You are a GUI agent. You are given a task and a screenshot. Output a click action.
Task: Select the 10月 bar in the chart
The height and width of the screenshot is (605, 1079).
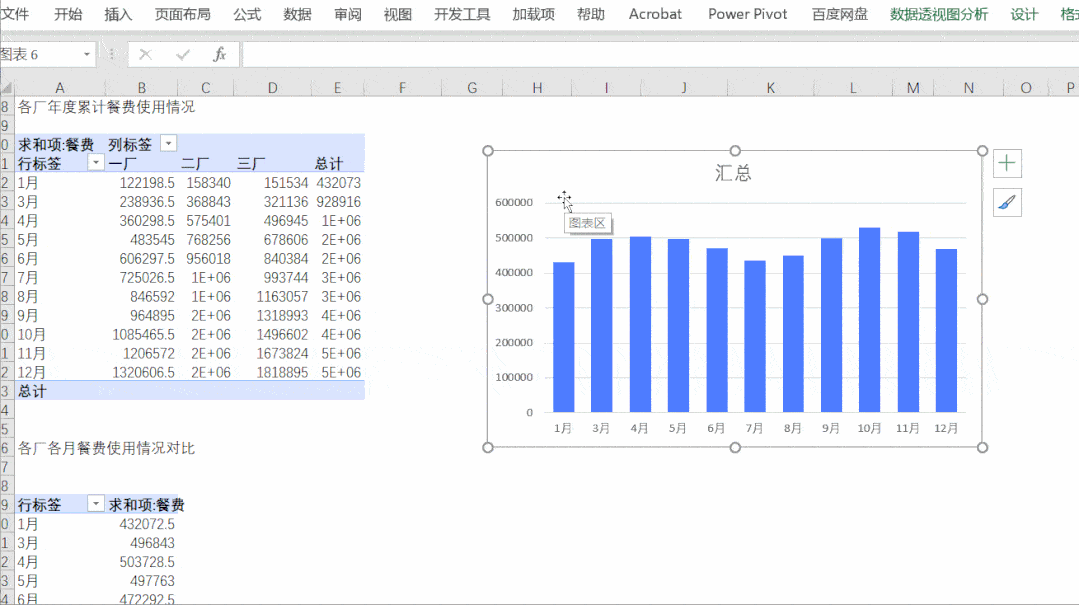pyautogui.click(x=869, y=320)
